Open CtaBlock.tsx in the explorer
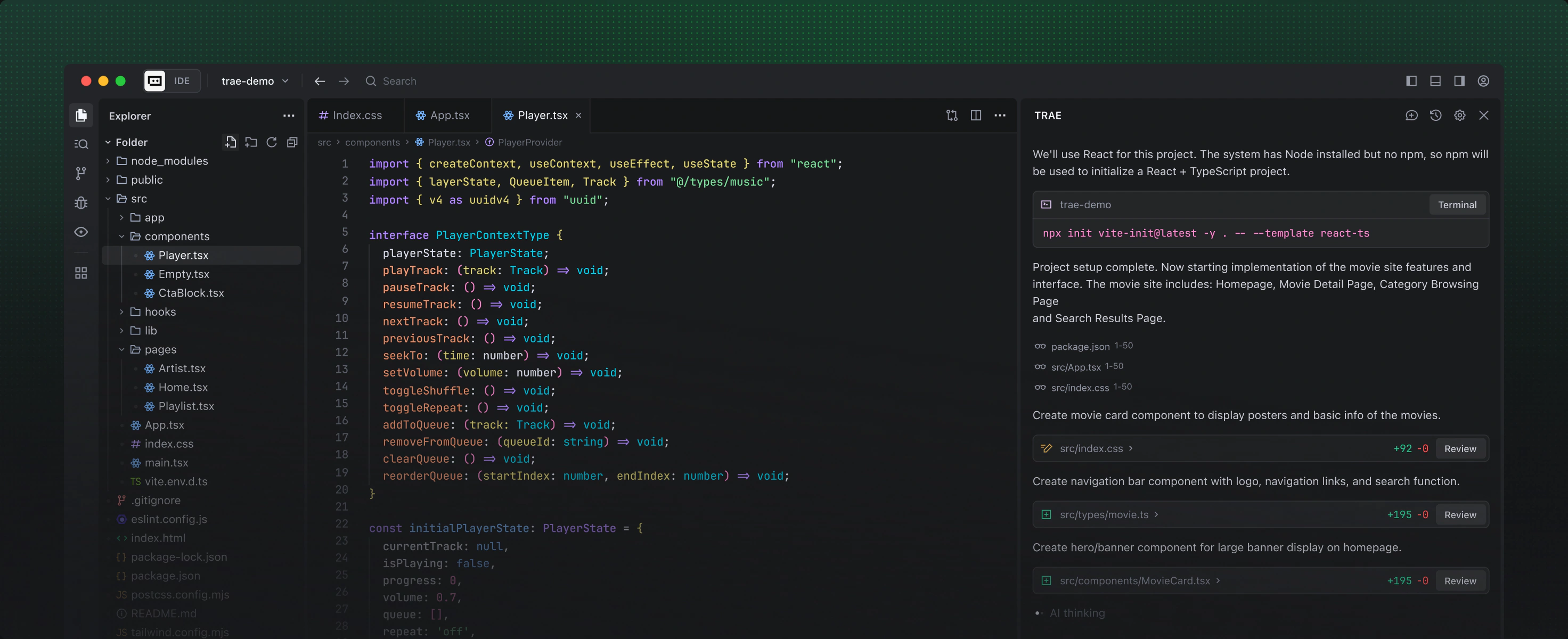 191,293
